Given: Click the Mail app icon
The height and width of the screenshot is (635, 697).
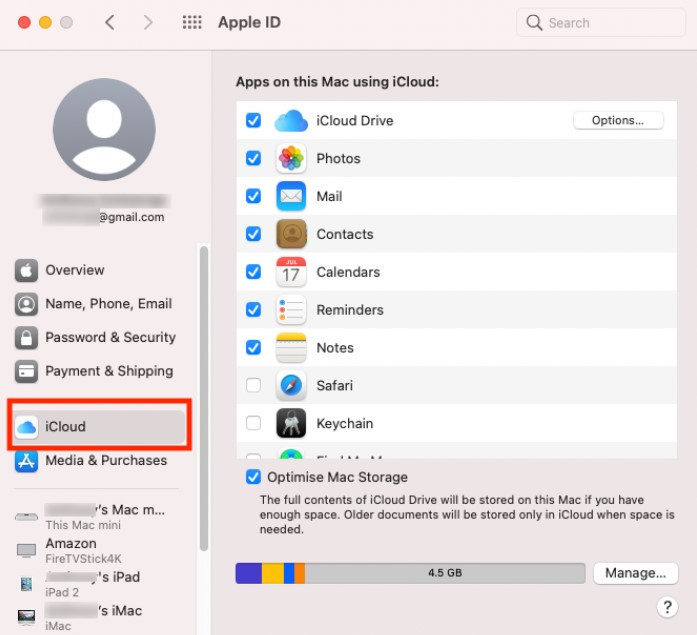Looking at the screenshot, I should pos(291,196).
